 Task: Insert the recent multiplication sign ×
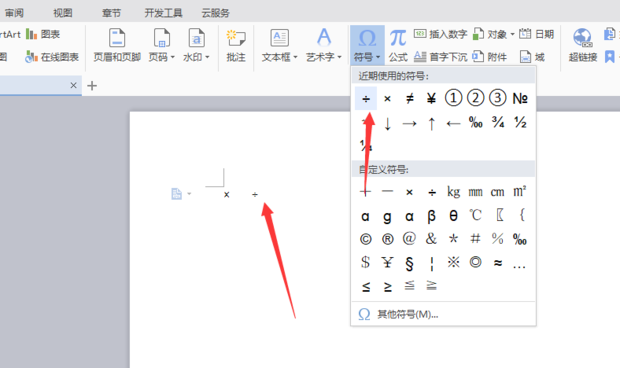[388, 98]
